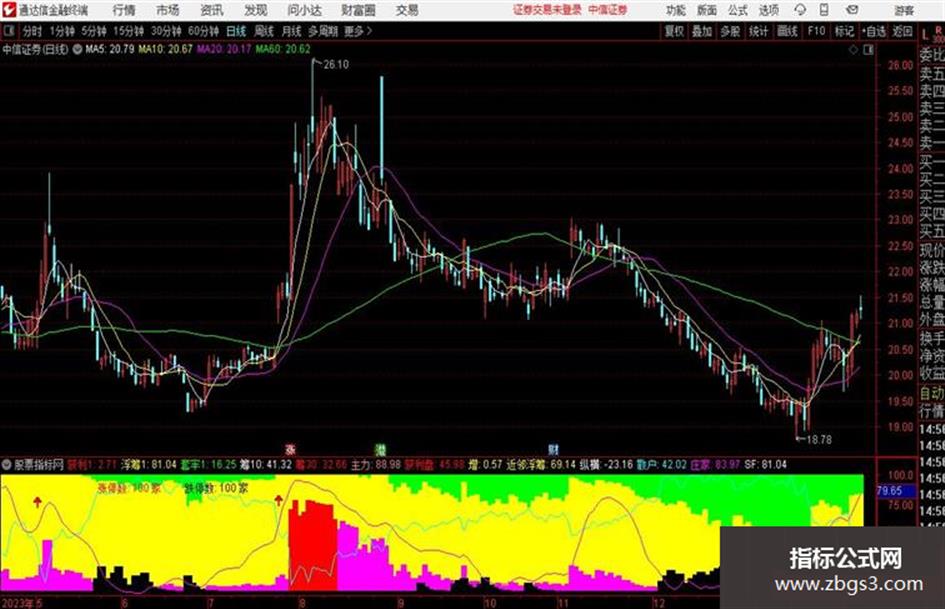Expand the 更多 period options
Image resolution: width=945 pixels, height=609 pixels.
click(358, 31)
